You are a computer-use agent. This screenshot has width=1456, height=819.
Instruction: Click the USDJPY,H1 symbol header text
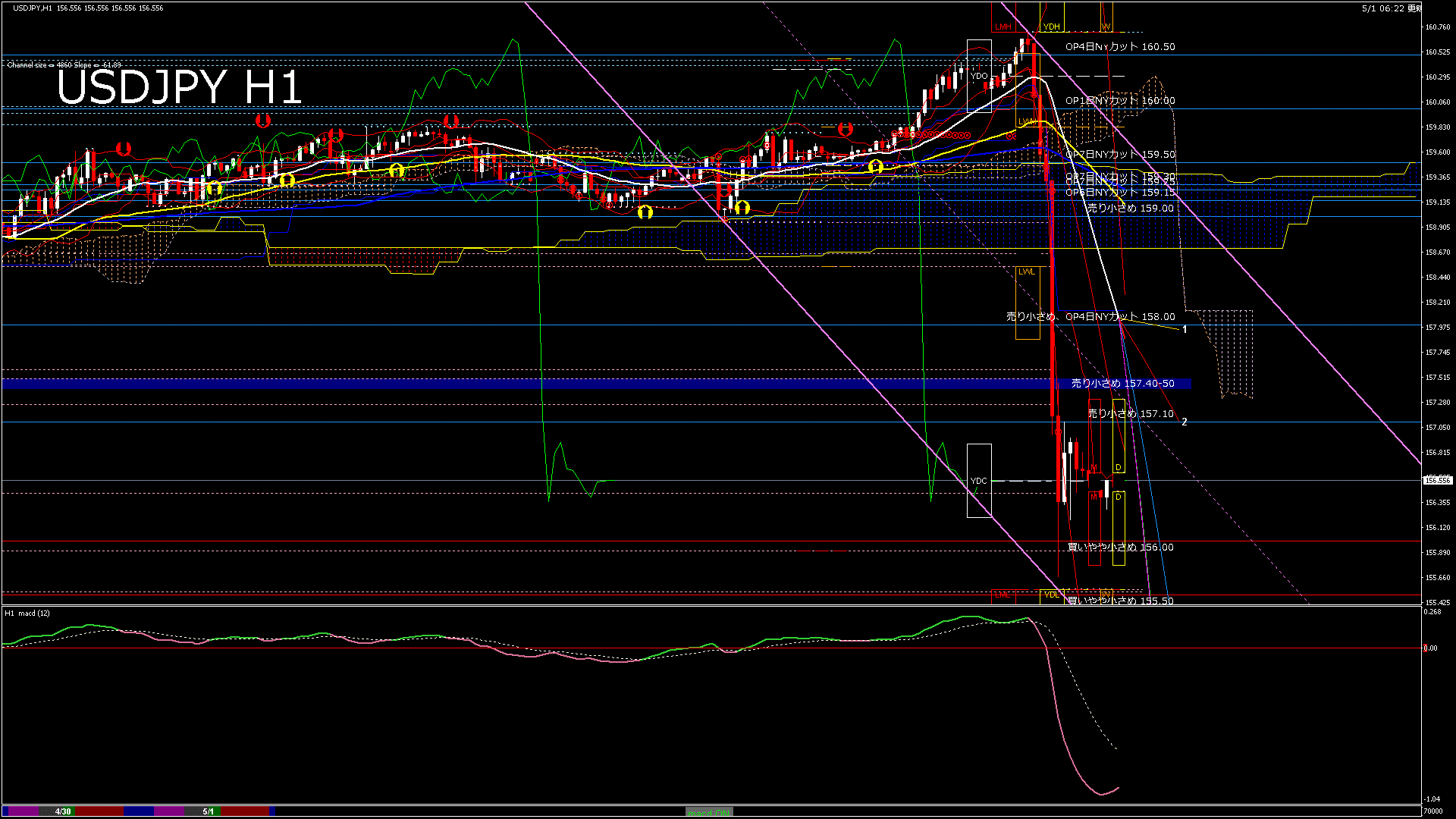point(32,8)
